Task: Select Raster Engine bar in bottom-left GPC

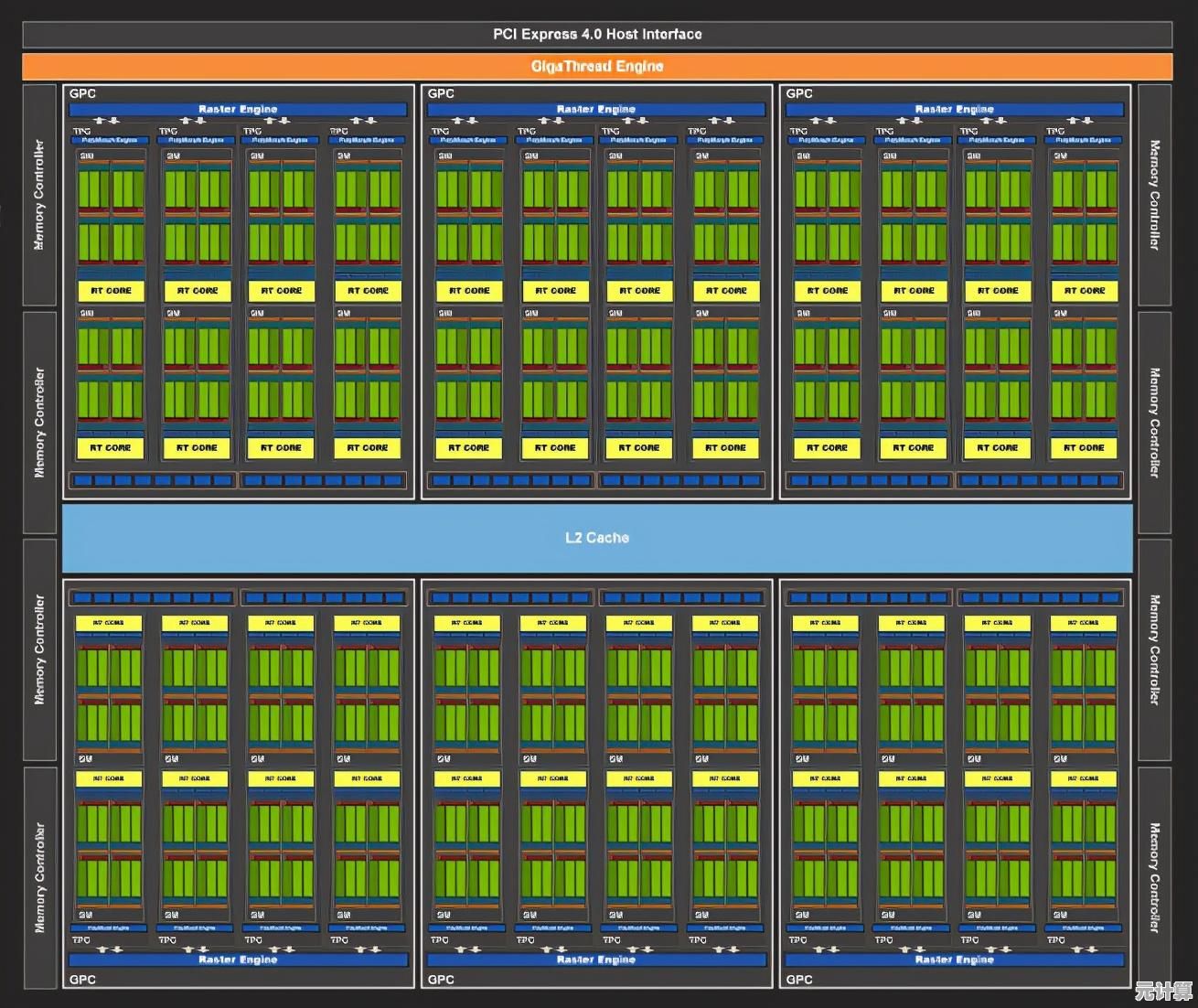Action: (238, 960)
